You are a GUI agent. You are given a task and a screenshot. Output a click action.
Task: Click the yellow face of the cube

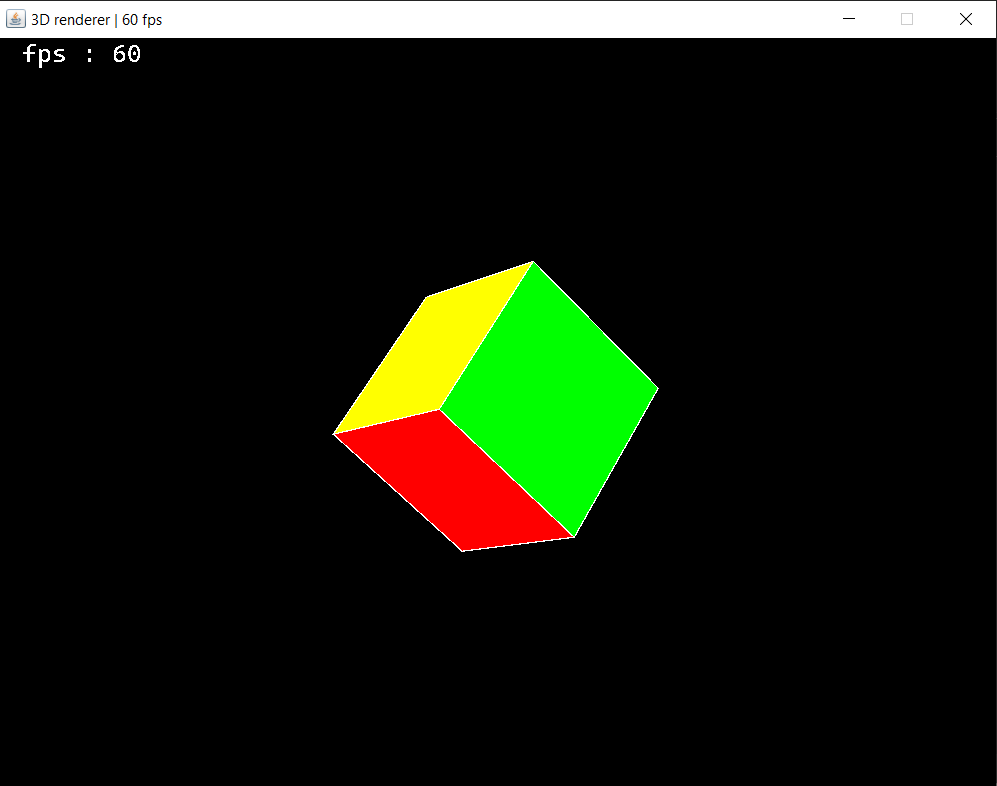432,356
